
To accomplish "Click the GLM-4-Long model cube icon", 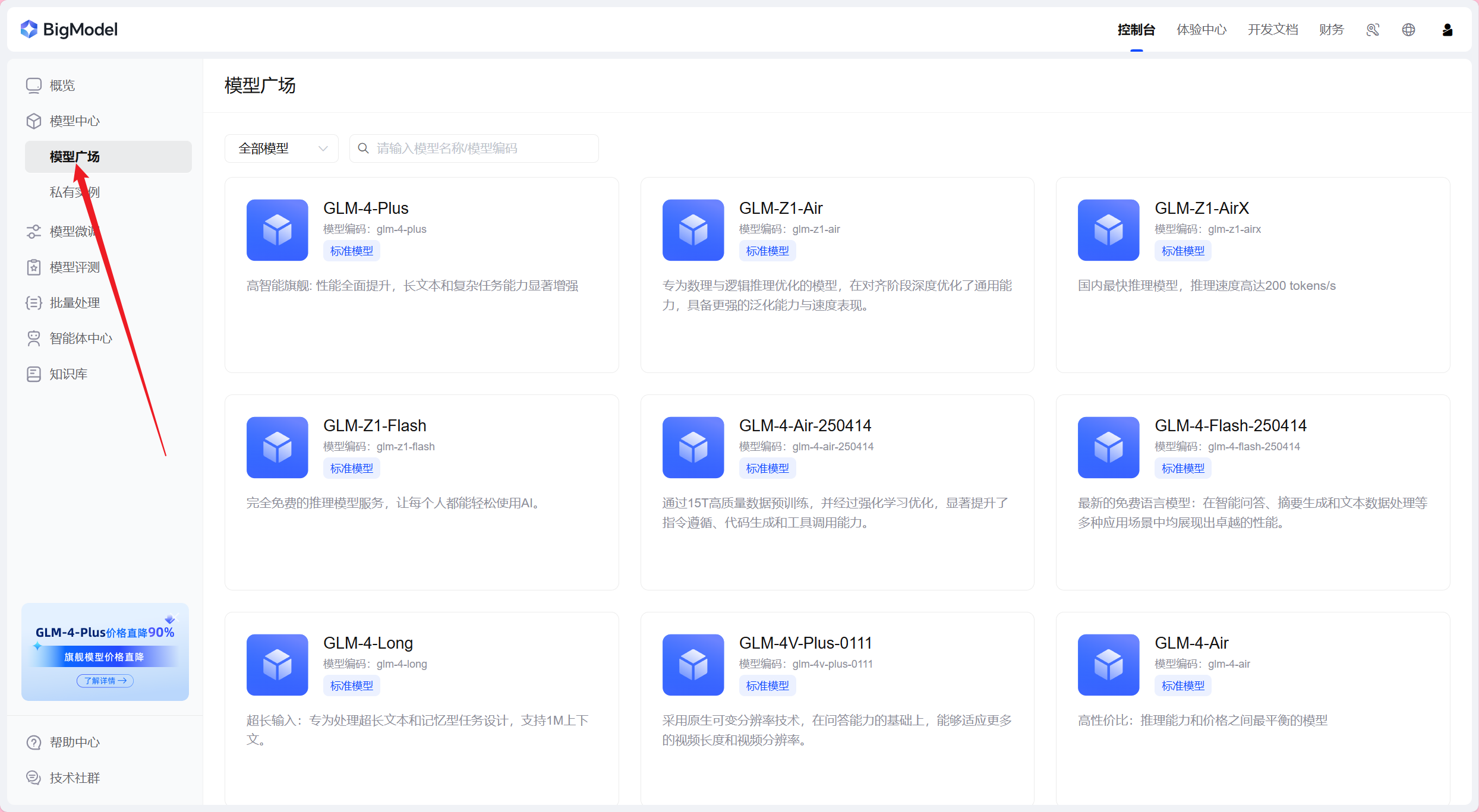I will tap(277, 665).
